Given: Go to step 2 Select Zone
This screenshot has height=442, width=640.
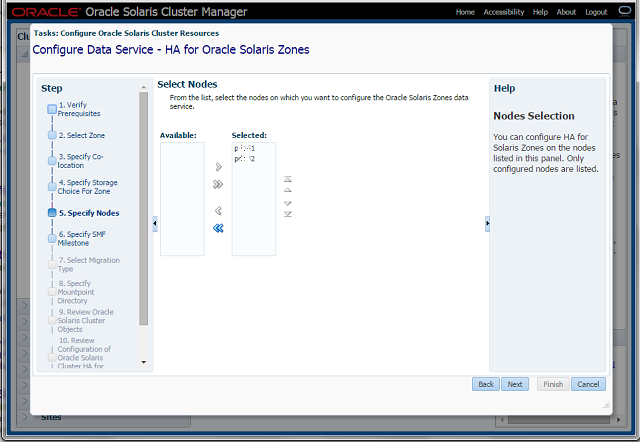Looking at the screenshot, I should (x=82, y=135).
